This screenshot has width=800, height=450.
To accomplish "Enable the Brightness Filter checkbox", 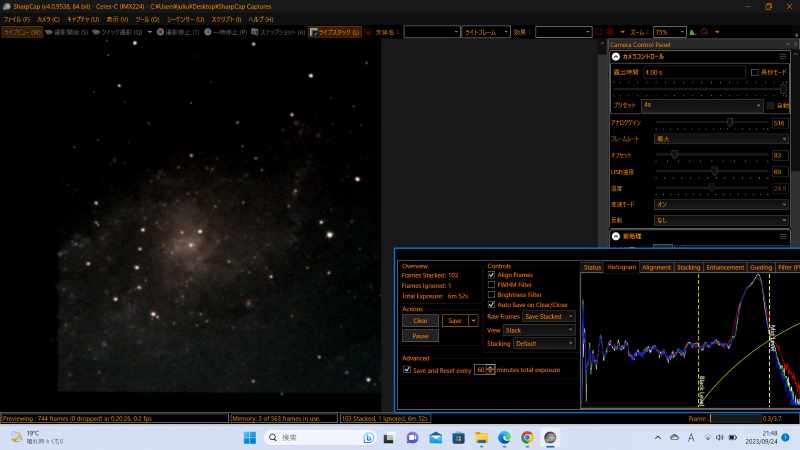I will coord(491,295).
